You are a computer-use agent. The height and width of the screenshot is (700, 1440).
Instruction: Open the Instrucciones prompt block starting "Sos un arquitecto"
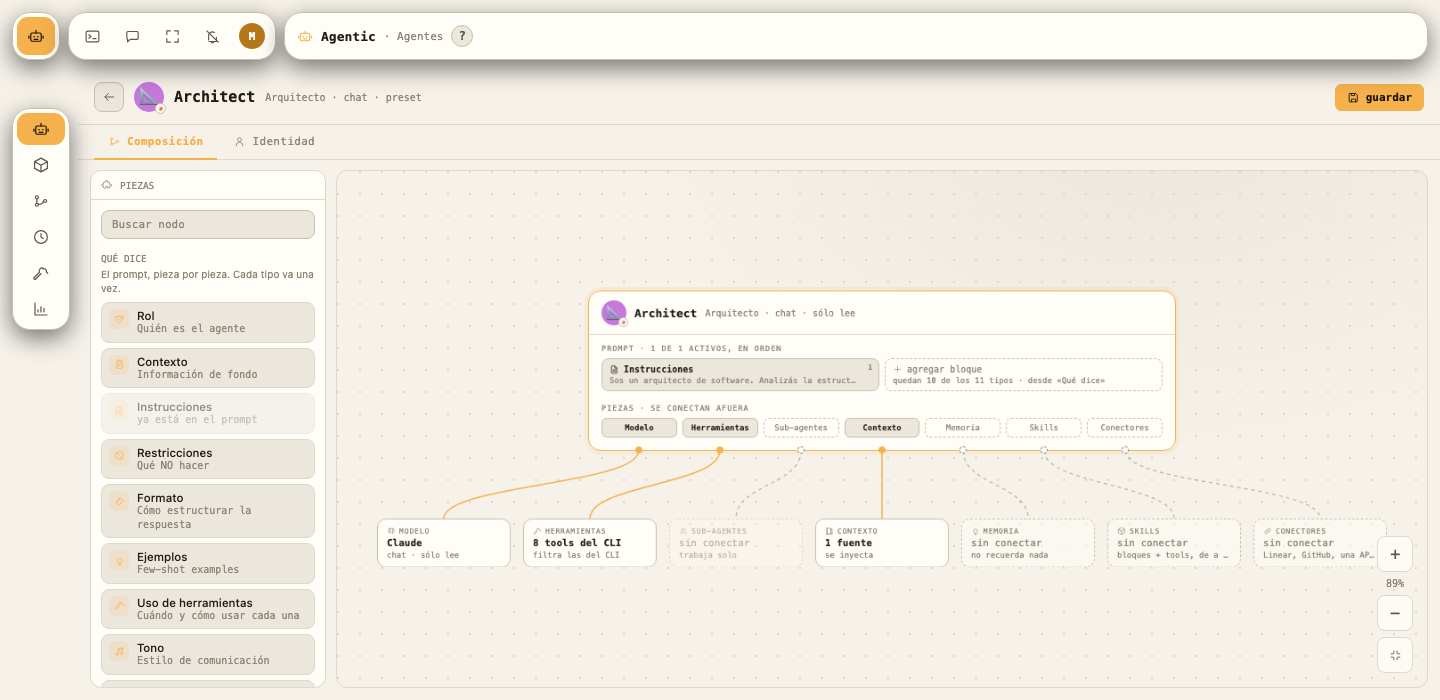click(x=740, y=374)
